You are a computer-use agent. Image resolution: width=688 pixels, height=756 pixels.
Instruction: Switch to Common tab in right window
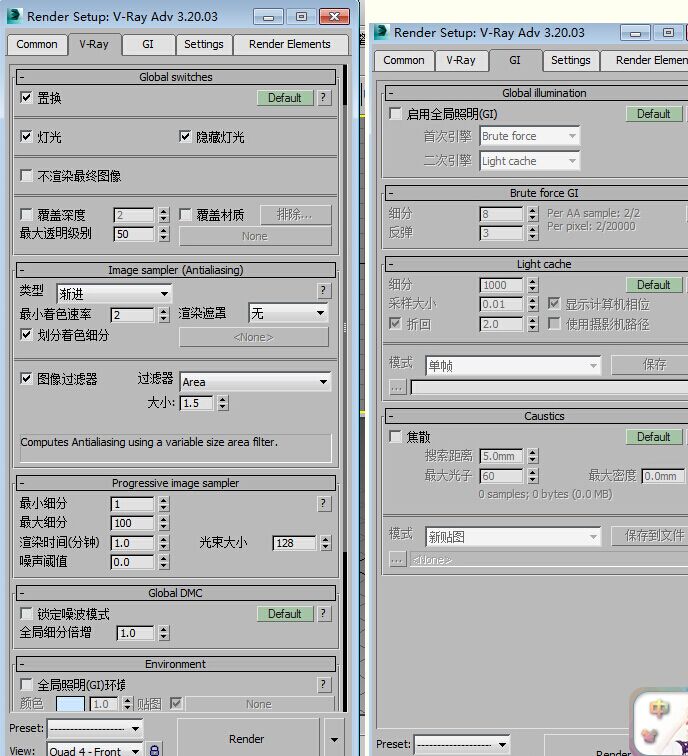(404, 60)
